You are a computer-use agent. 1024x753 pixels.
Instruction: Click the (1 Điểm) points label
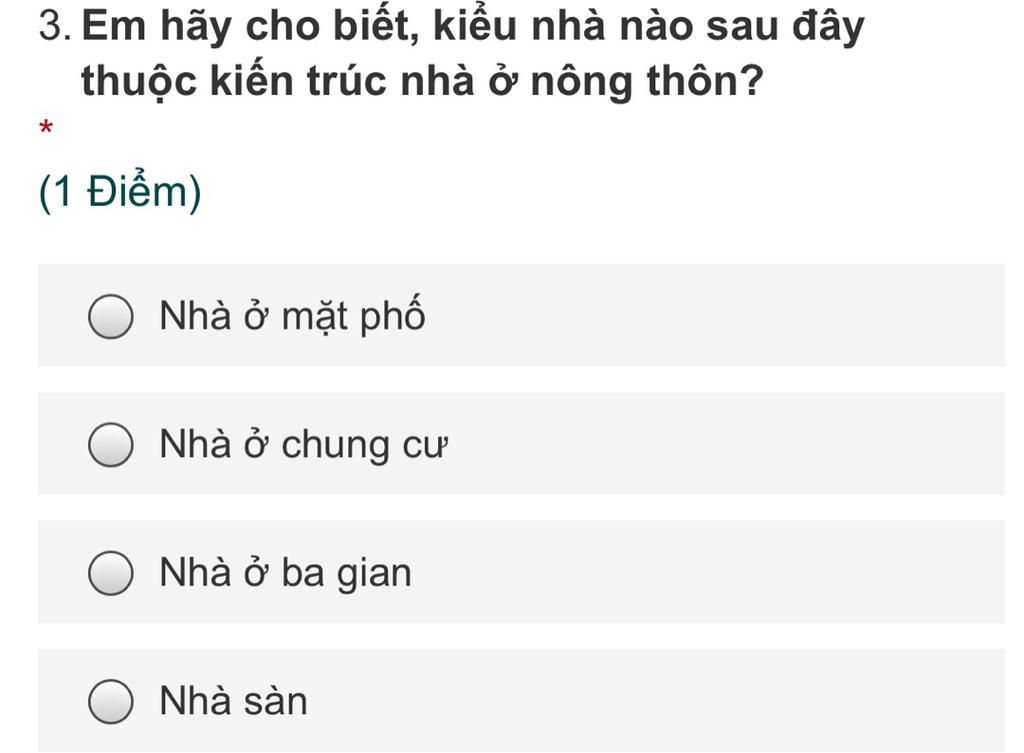[120, 192]
